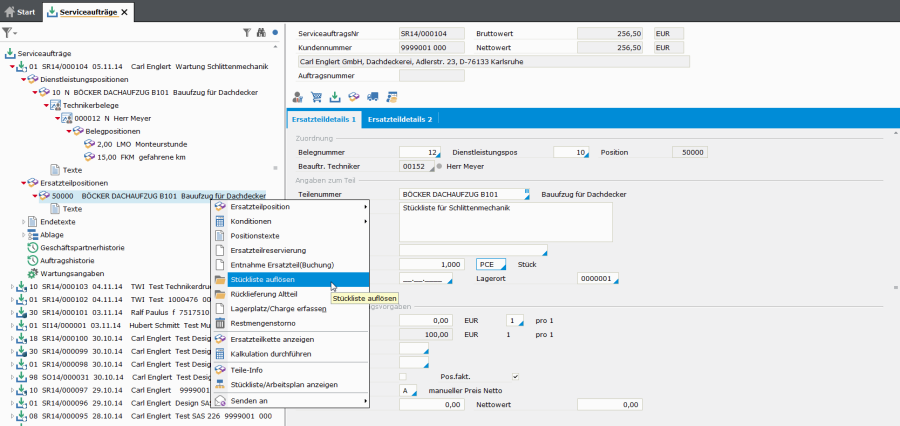Viewport: 900px width, 426px height.
Task: Click the Teilenummer input field
Action: (x=464, y=194)
